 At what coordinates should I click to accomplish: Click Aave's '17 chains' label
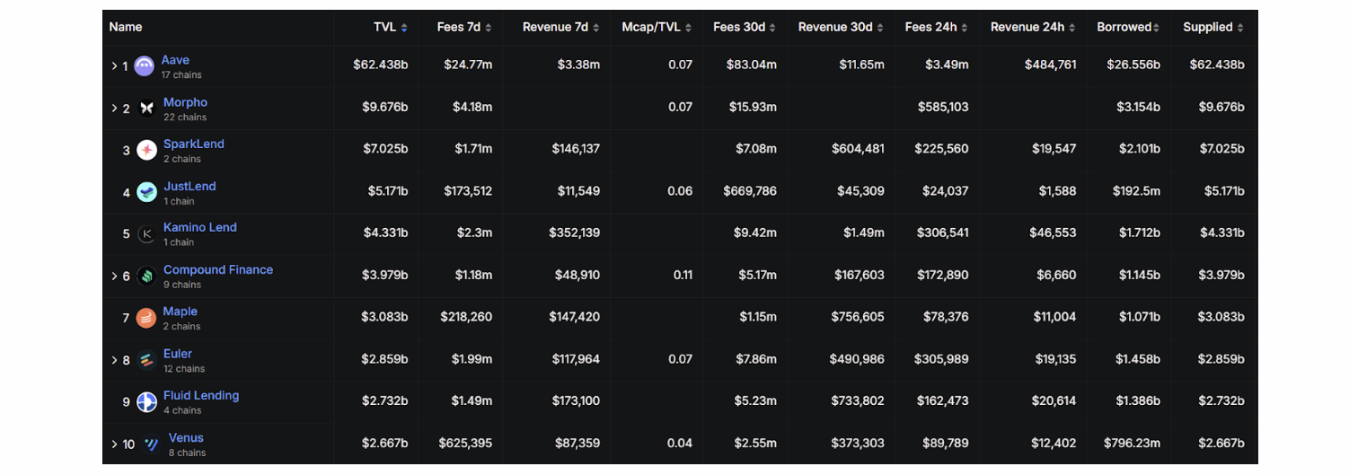(181, 75)
